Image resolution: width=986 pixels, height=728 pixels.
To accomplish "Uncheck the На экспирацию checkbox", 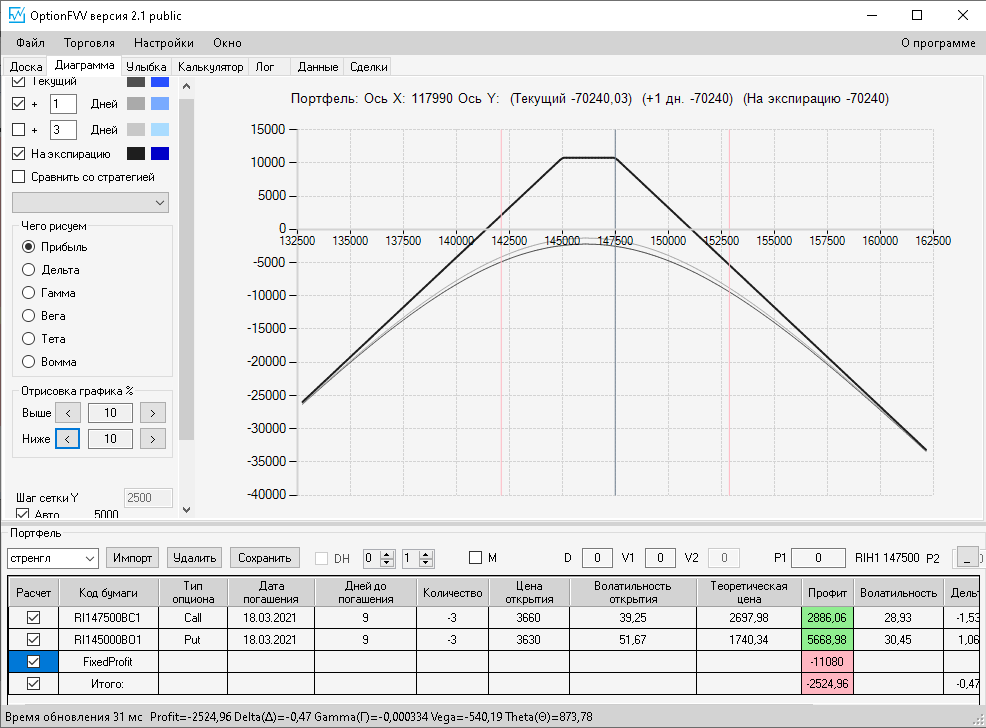I will (19, 154).
